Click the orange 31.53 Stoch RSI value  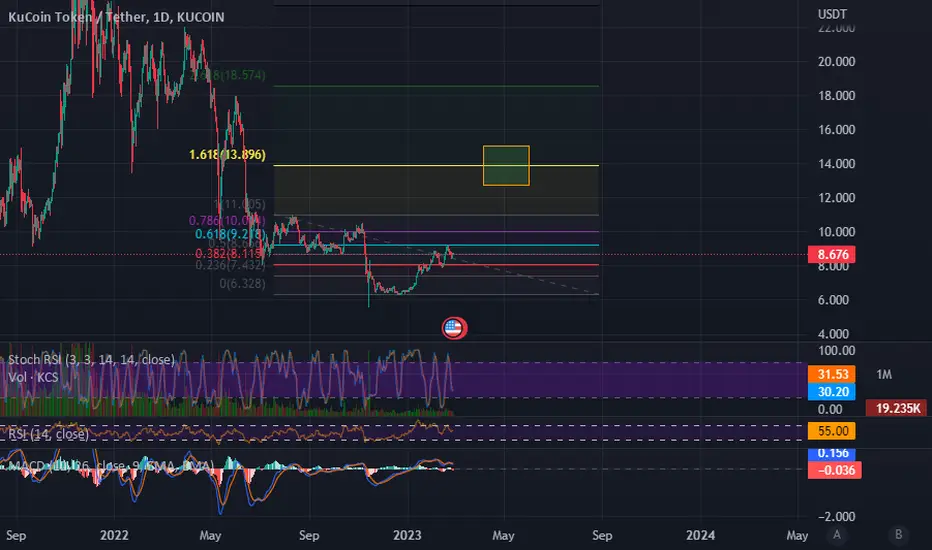832,374
